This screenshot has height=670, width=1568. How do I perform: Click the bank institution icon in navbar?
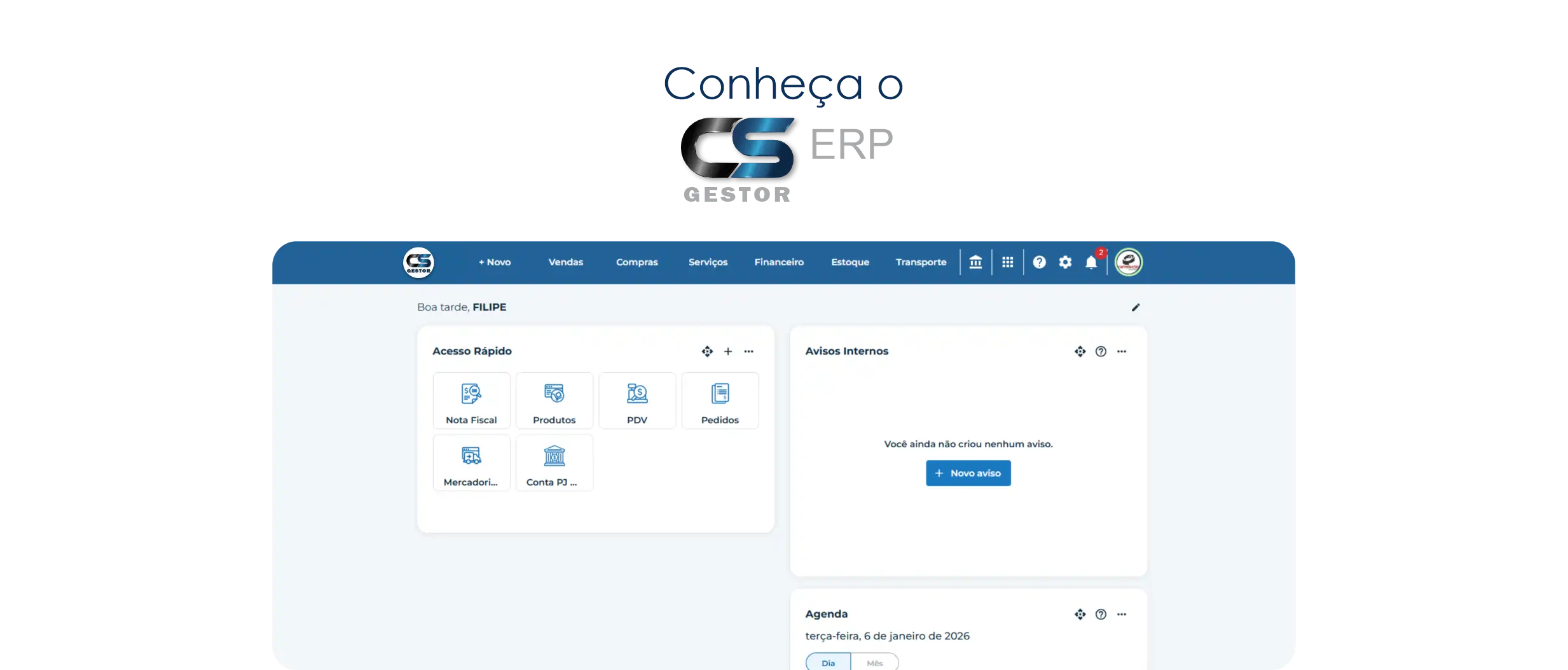(975, 262)
